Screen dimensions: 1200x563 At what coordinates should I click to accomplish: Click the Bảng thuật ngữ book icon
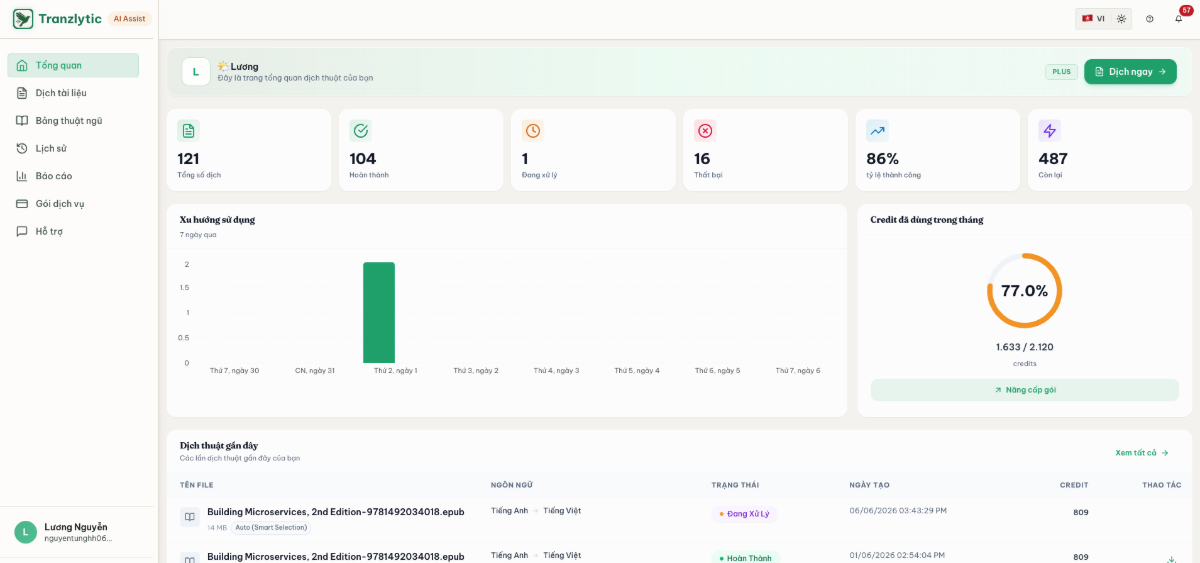click(x=22, y=120)
